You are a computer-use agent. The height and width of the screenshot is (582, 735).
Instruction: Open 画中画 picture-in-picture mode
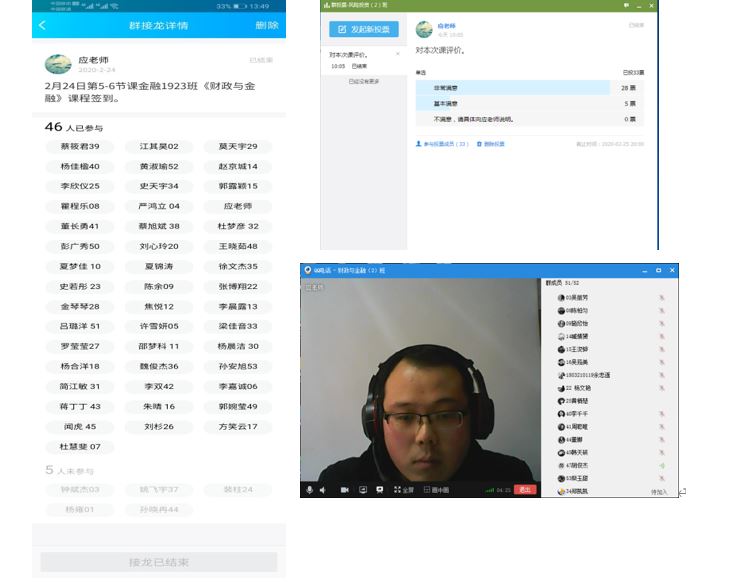point(437,490)
